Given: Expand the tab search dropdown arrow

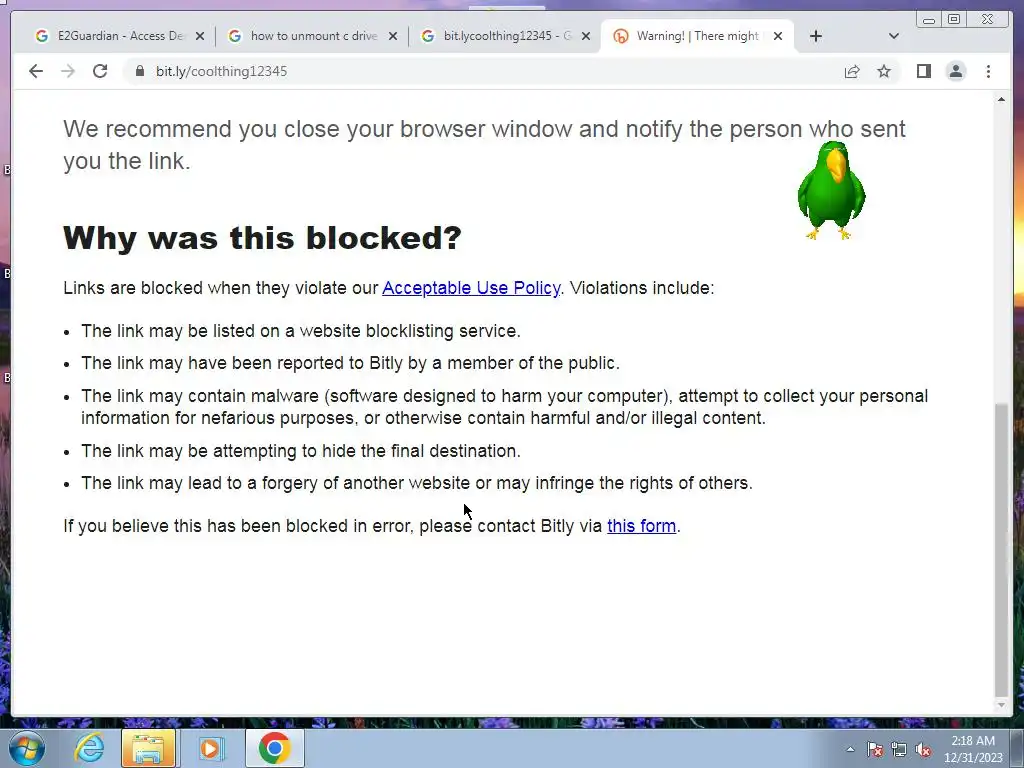Looking at the screenshot, I should [x=894, y=36].
